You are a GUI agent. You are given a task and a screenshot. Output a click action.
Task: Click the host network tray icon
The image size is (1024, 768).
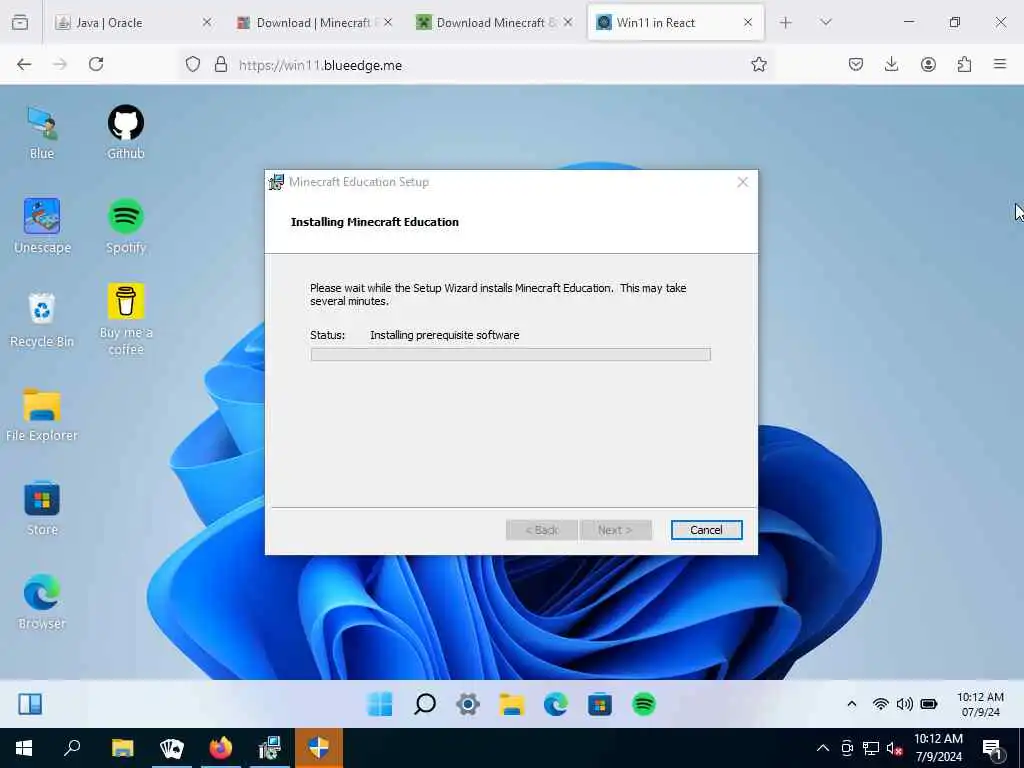(871, 748)
